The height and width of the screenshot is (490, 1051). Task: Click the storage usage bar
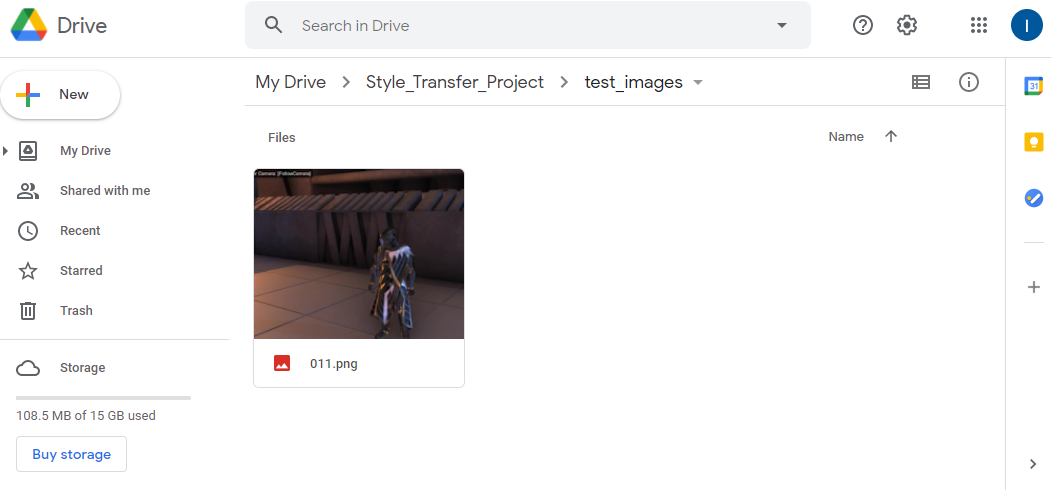coord(103,397)
